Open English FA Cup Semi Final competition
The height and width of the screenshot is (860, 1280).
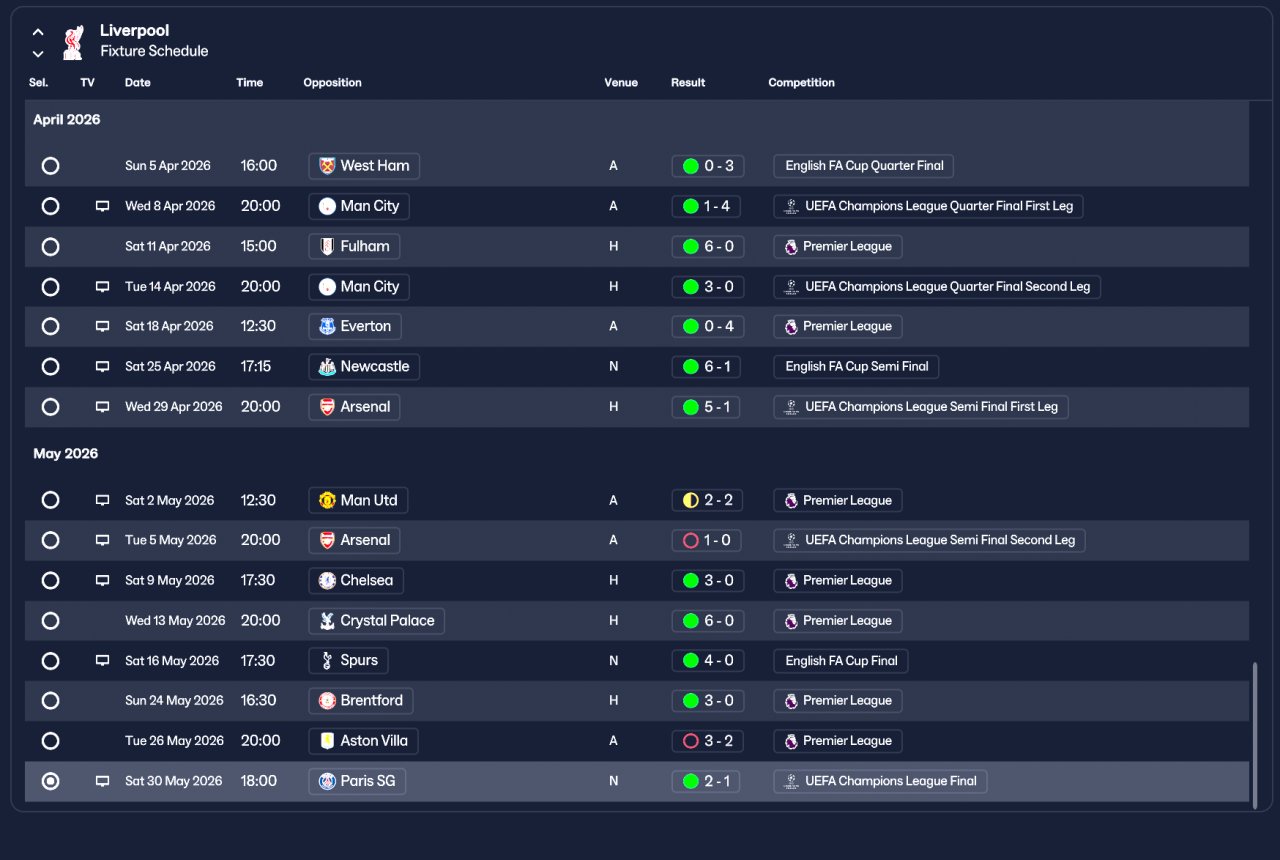click(857, 366)
